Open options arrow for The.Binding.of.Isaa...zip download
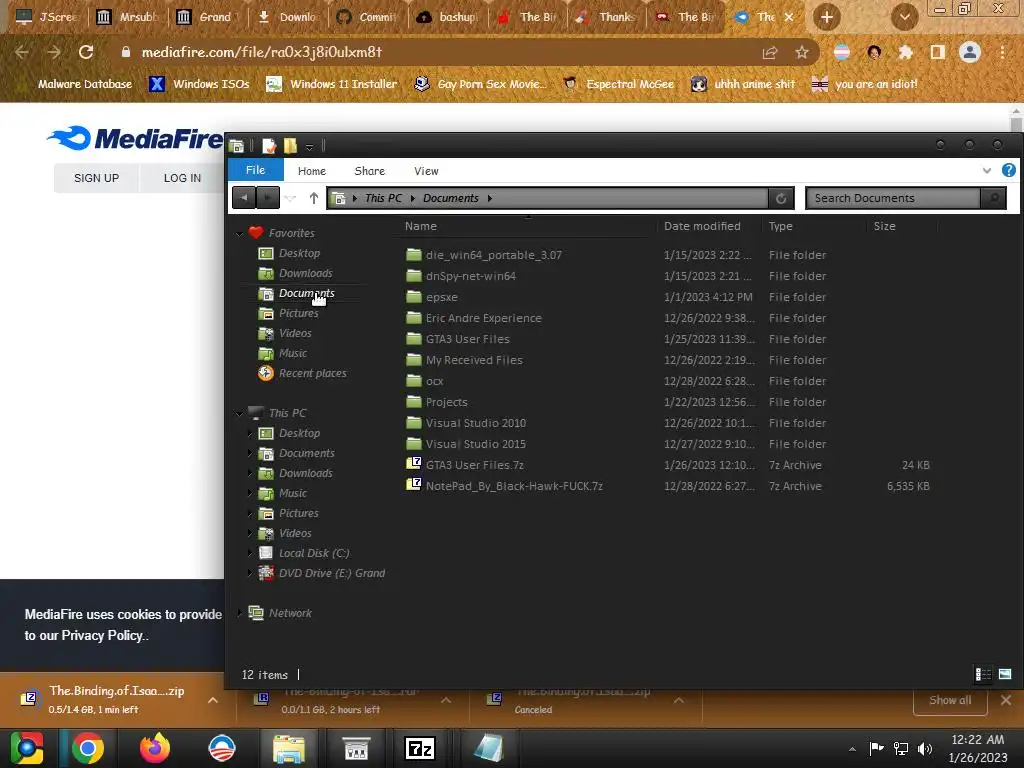This screenshot has height=768, width=1024. 213,700
